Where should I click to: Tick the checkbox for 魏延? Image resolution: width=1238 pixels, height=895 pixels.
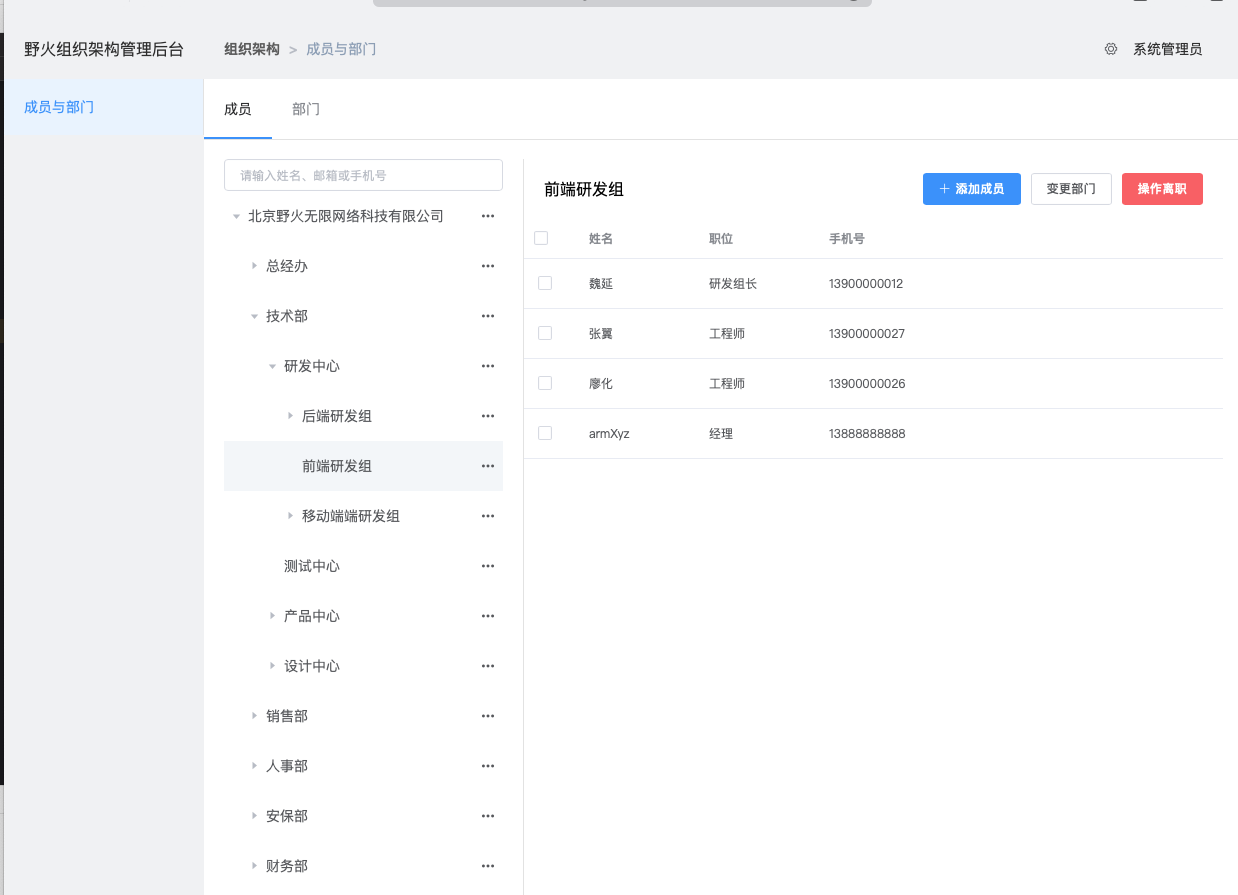click(545, 283)
